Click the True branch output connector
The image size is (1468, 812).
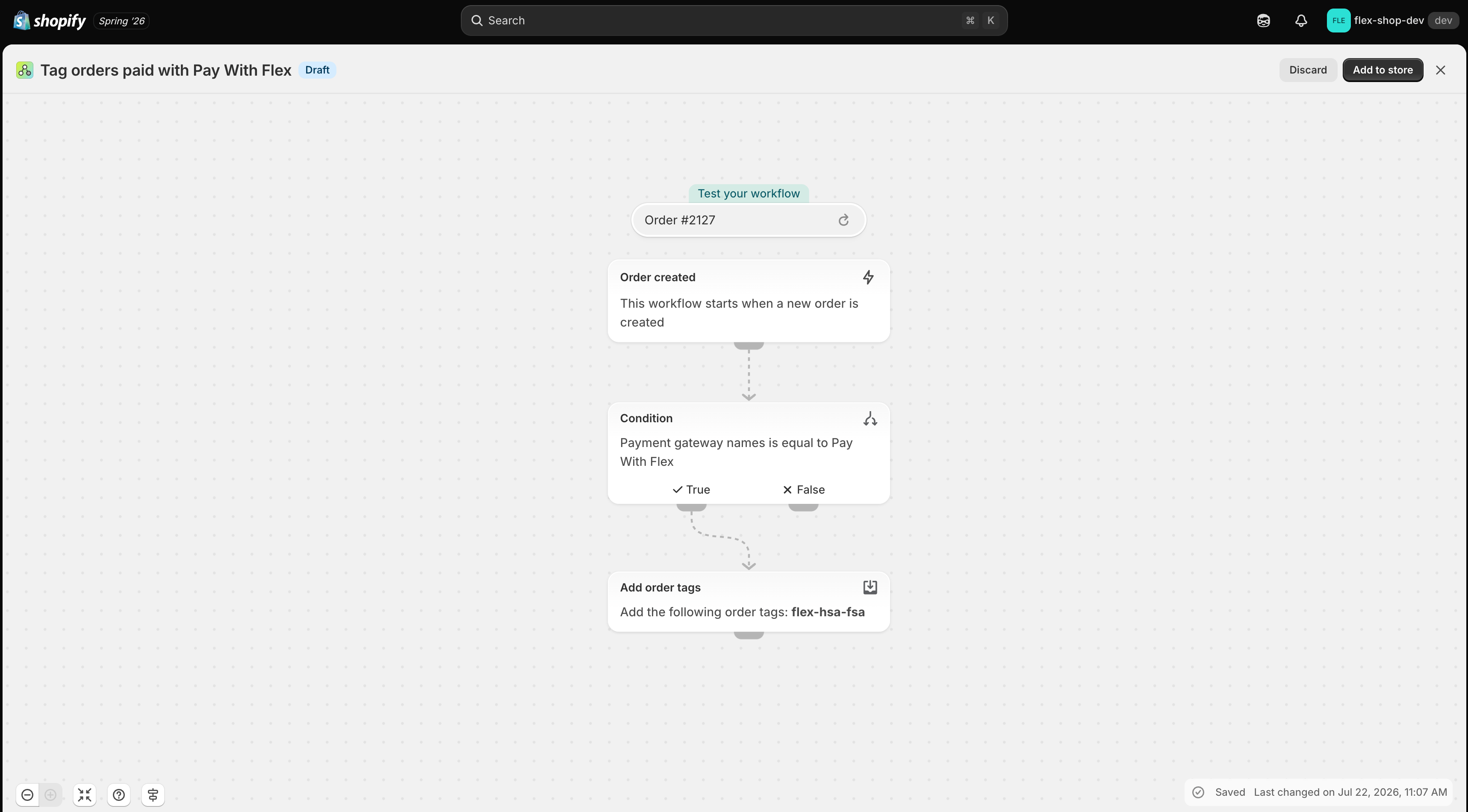tap(691, 507)
